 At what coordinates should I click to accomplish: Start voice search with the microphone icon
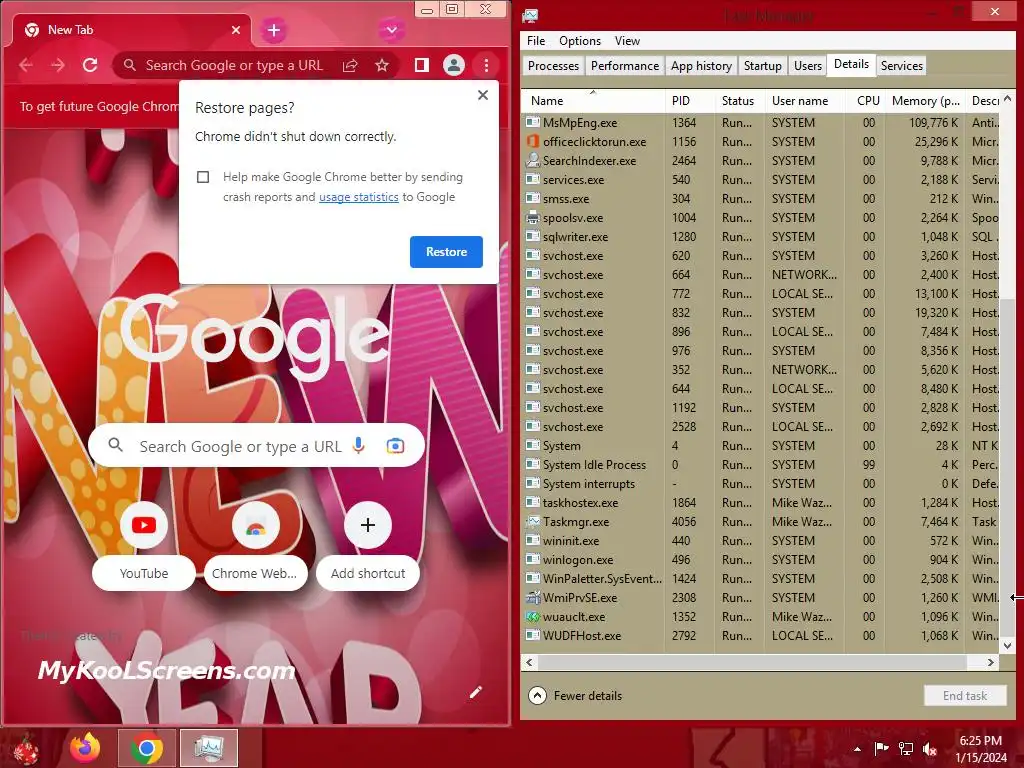coord(358,445)
